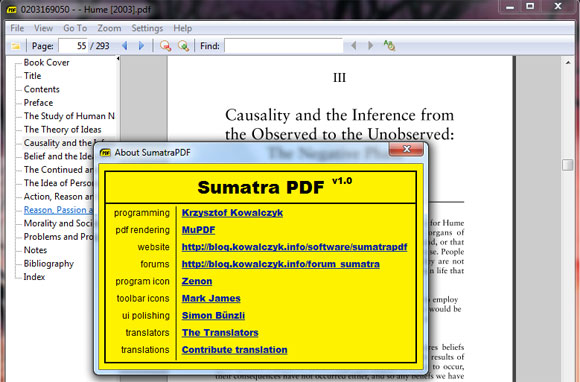Viewport: 580px width, 382px height.
Task: Click the Contribute translation link
Action: [x=235, y=350]
